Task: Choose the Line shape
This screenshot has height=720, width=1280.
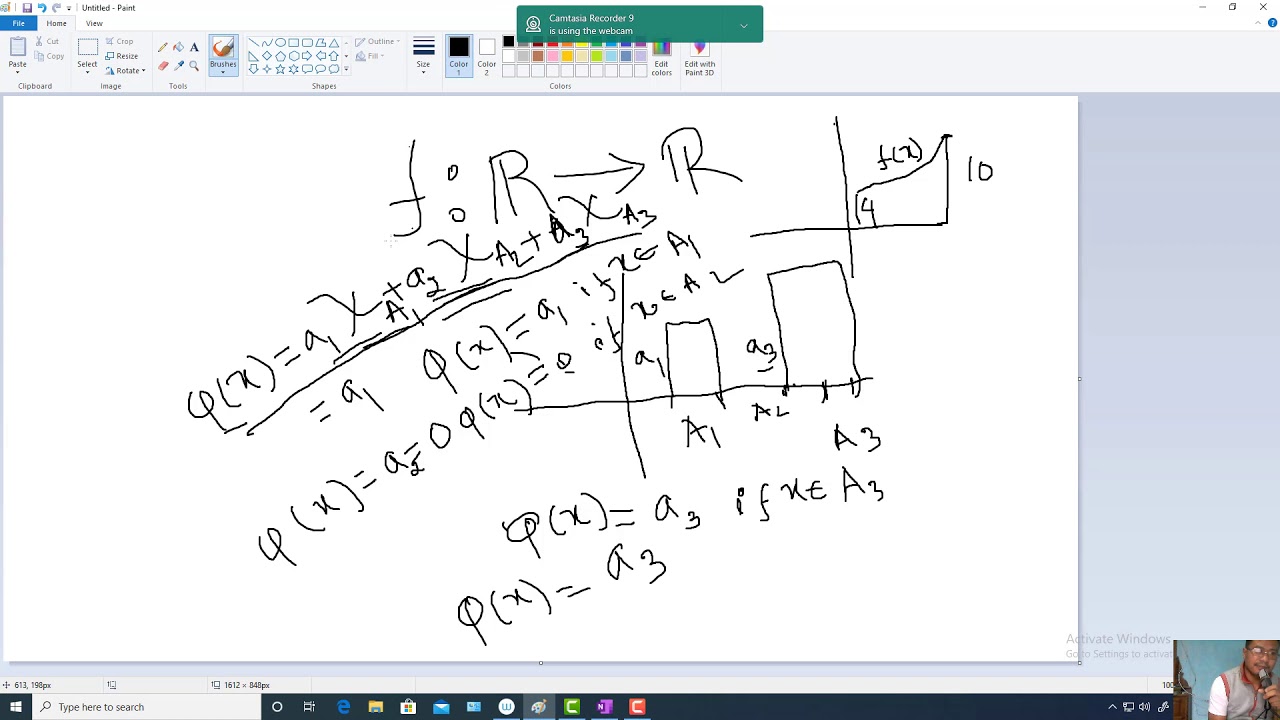Action: 254,43
